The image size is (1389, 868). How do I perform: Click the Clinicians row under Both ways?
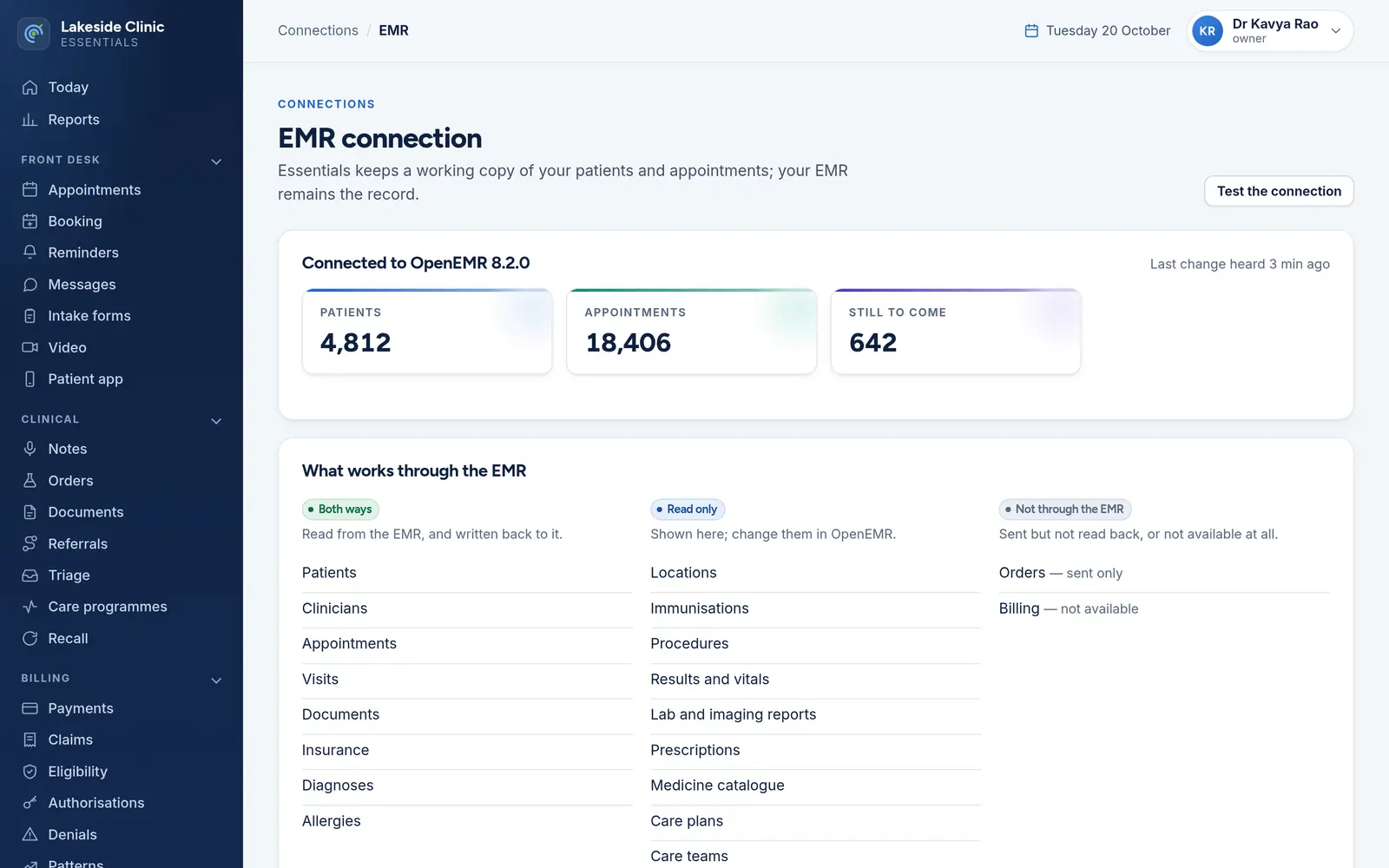(467, 608)
